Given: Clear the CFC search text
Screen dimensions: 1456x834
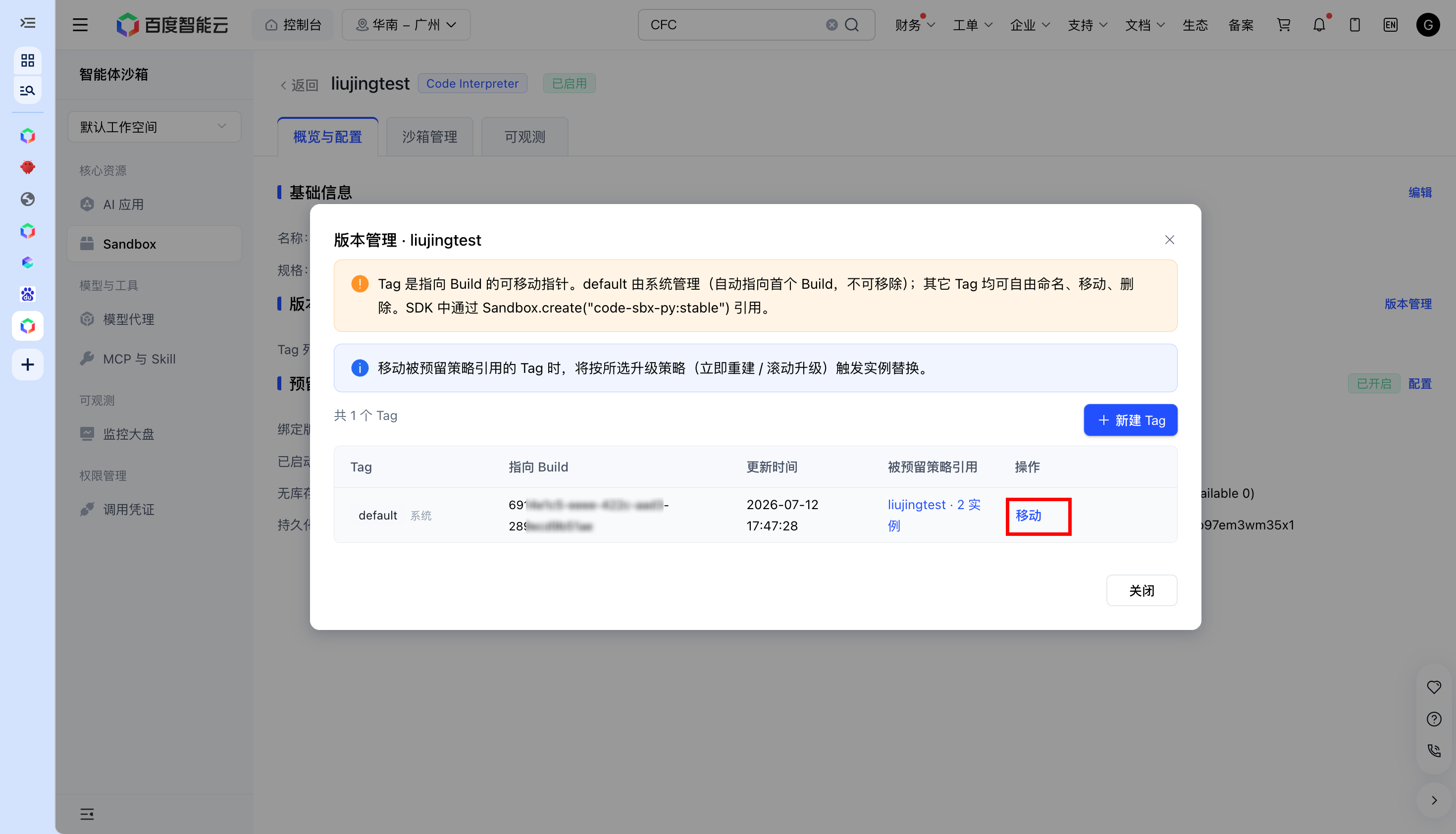Looking at the screenshot, I should (x=832, y=25).
